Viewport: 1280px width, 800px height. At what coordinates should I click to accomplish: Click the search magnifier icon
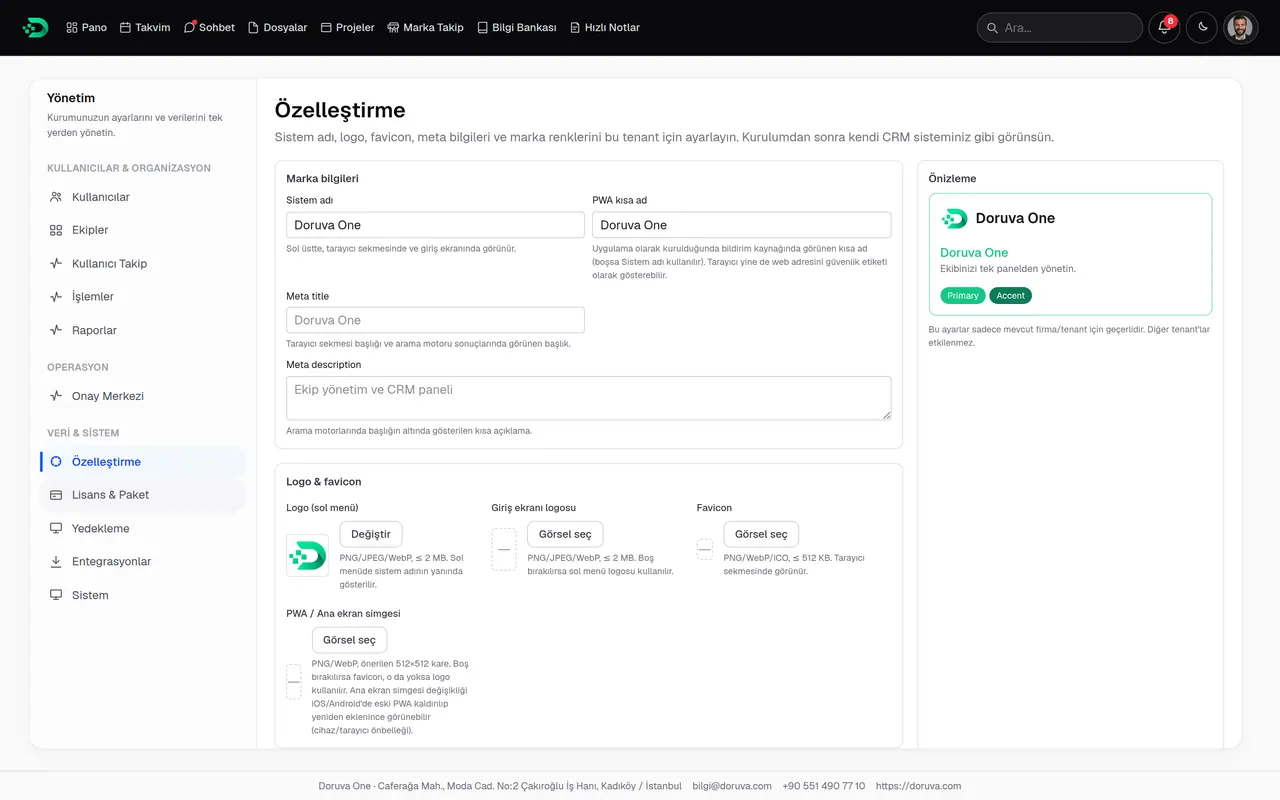coord(992,28)
